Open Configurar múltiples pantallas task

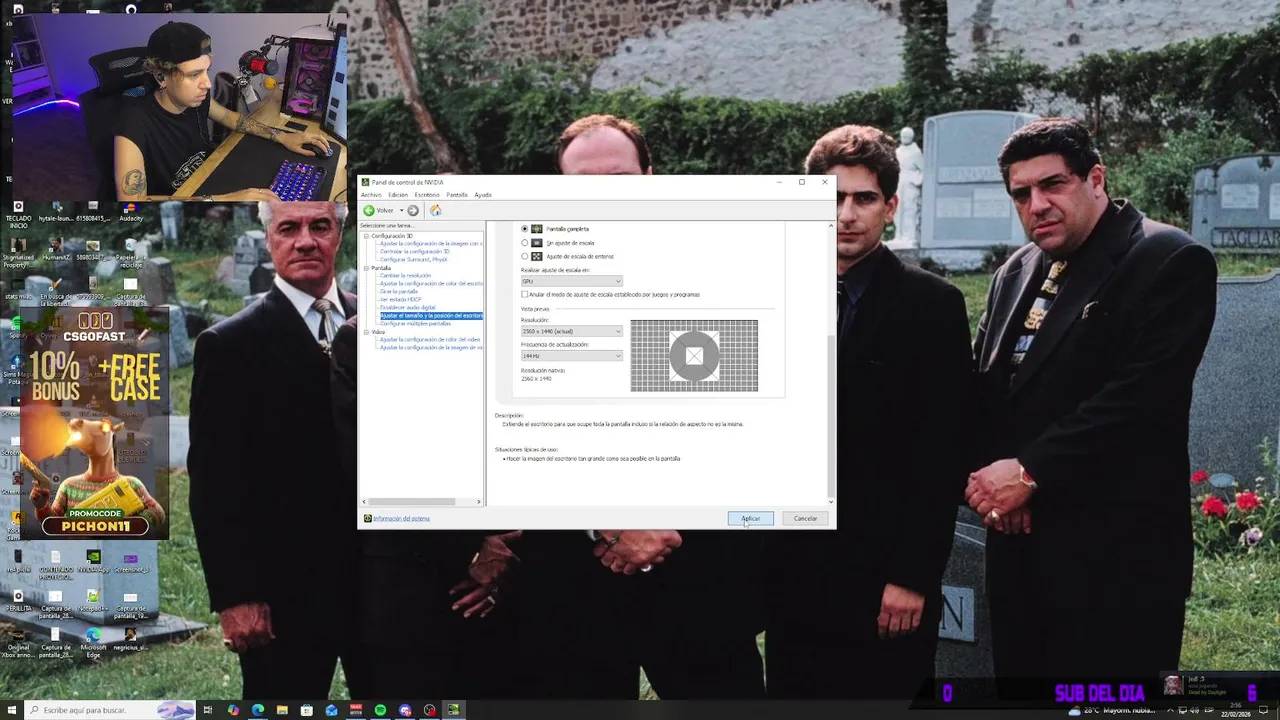415,324
